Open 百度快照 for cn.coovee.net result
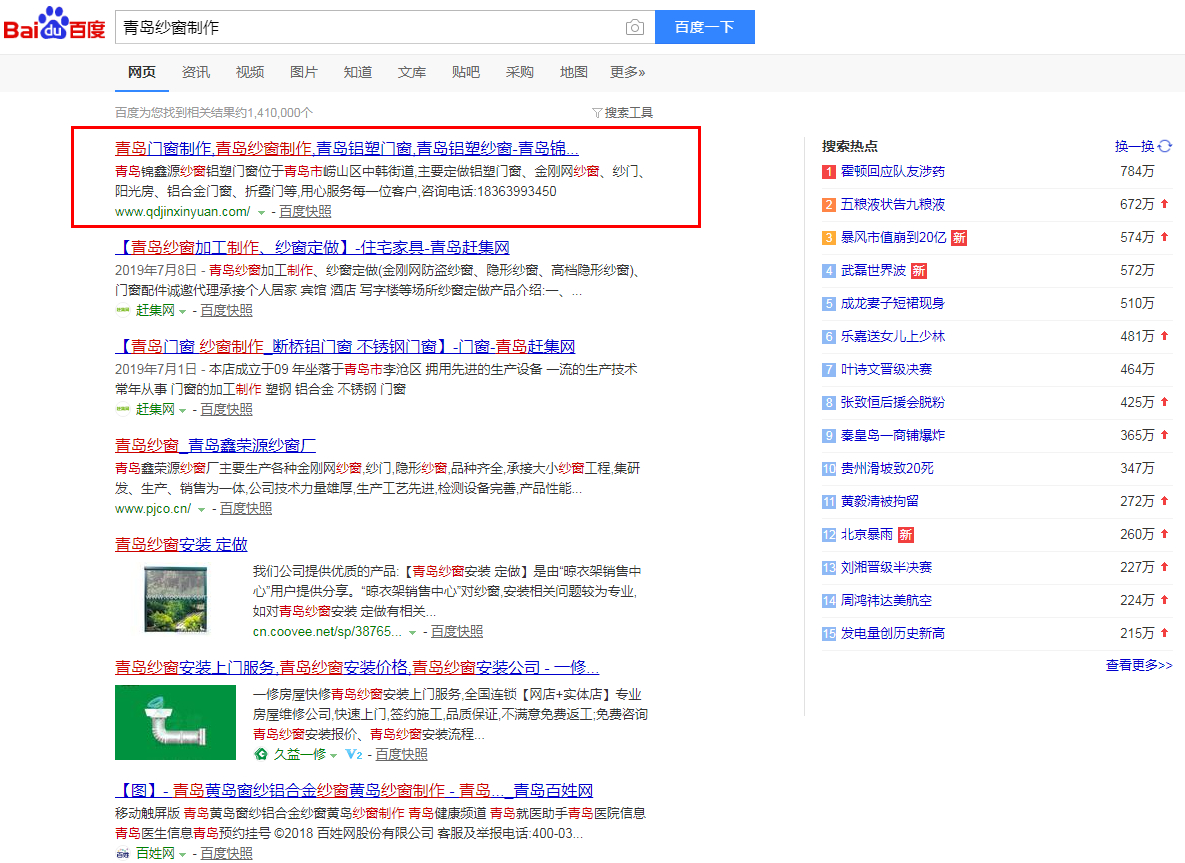1185x863 pixels. (456, 632)
